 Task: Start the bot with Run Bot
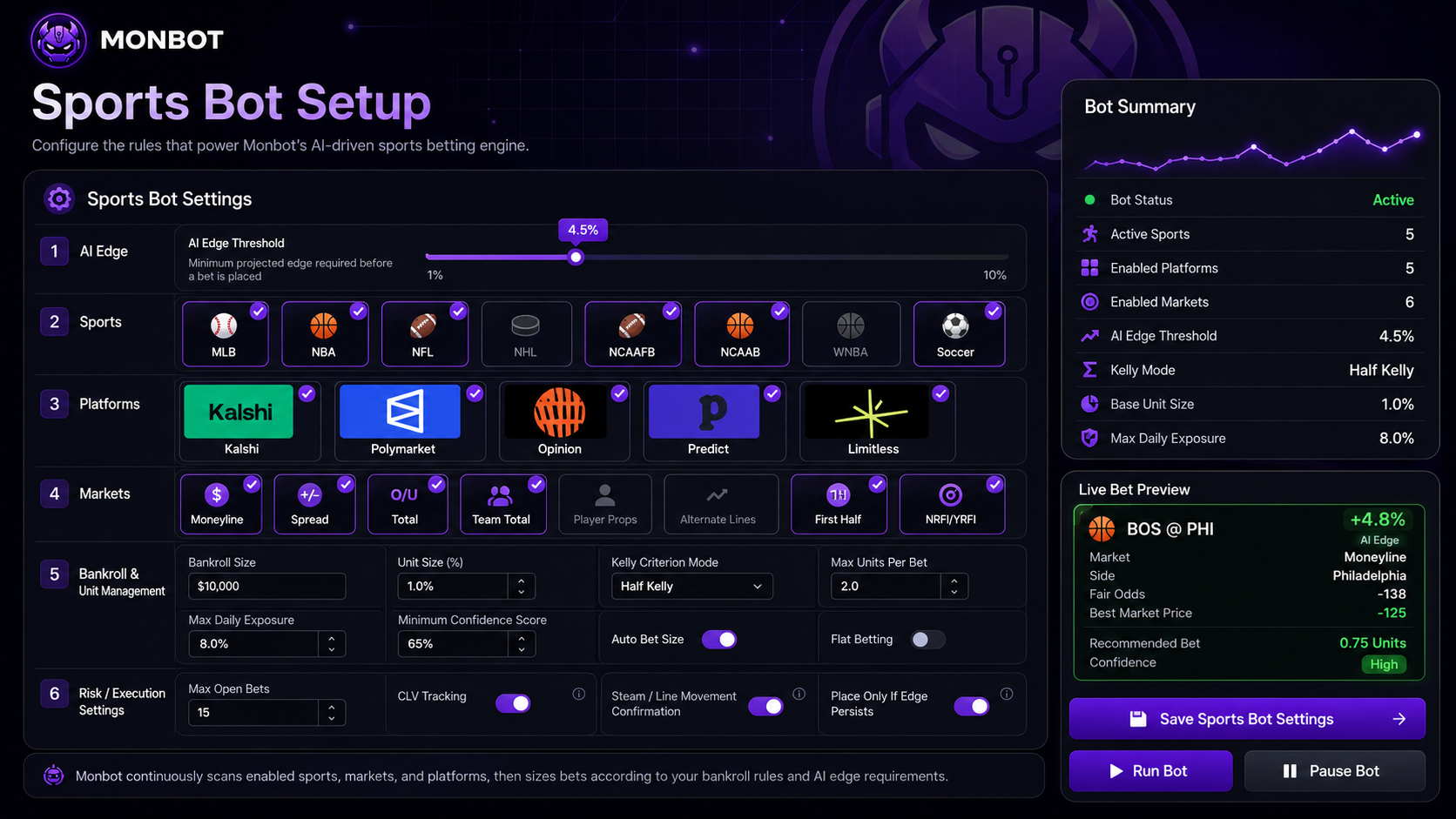[1150, 771]
